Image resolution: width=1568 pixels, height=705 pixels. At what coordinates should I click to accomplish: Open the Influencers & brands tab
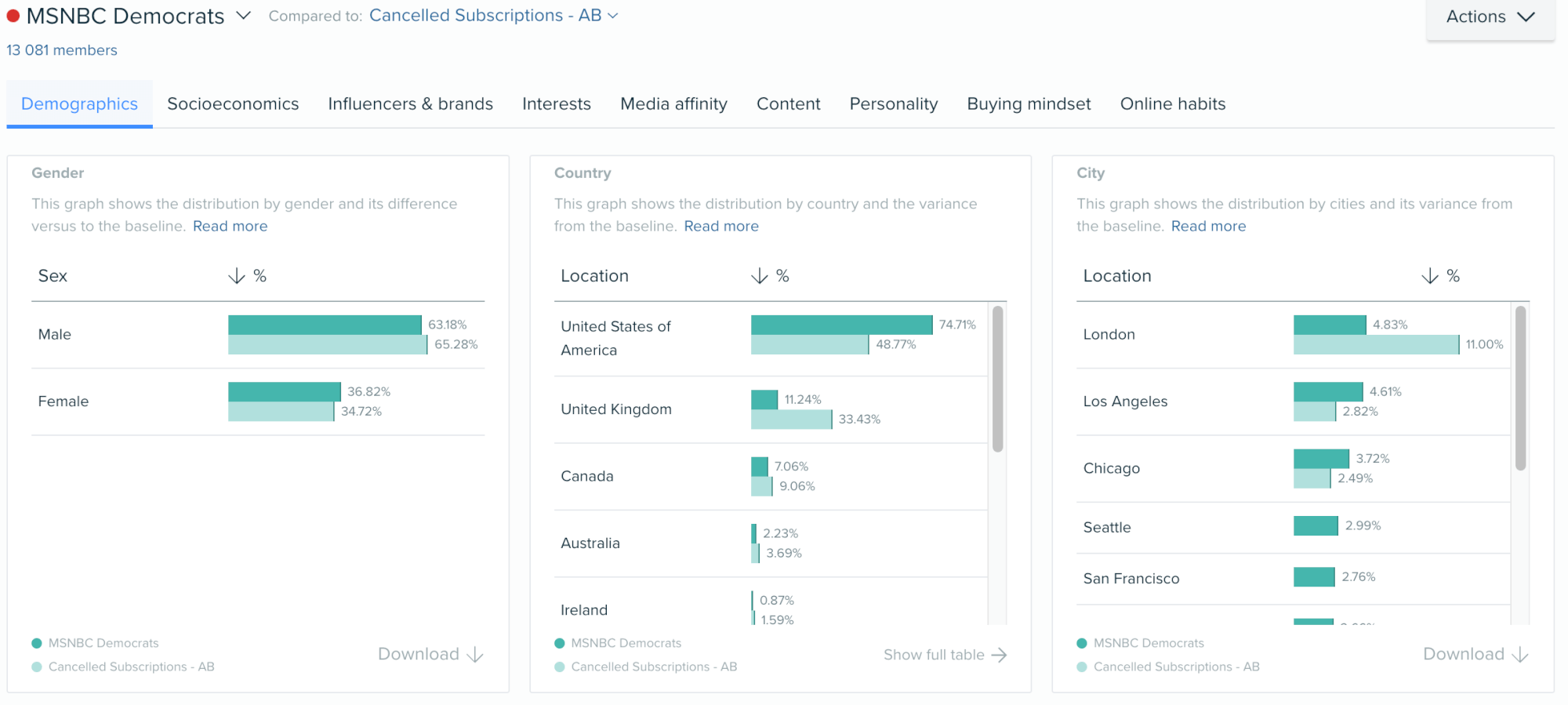410,104
